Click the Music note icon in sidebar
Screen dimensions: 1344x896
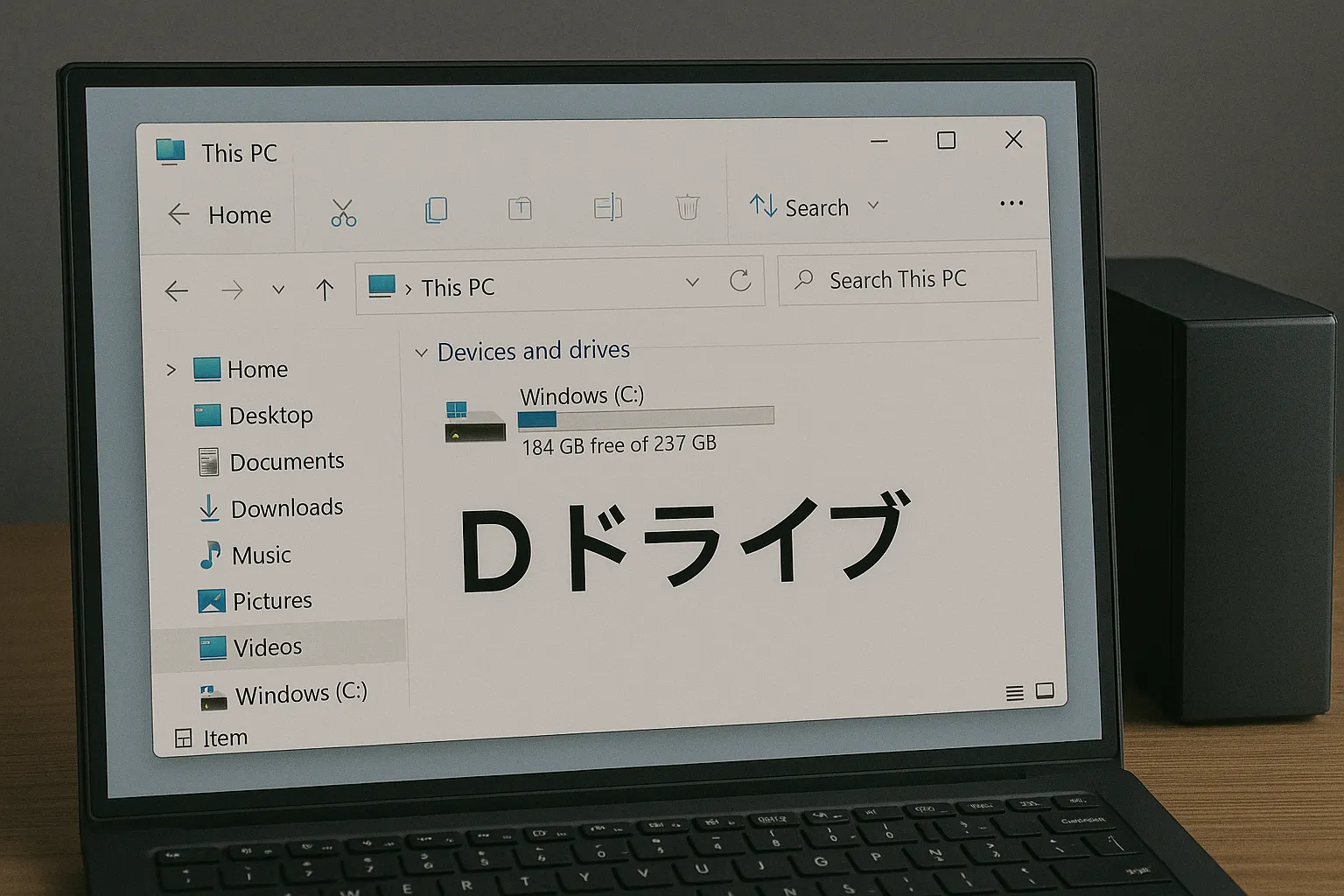210,555
